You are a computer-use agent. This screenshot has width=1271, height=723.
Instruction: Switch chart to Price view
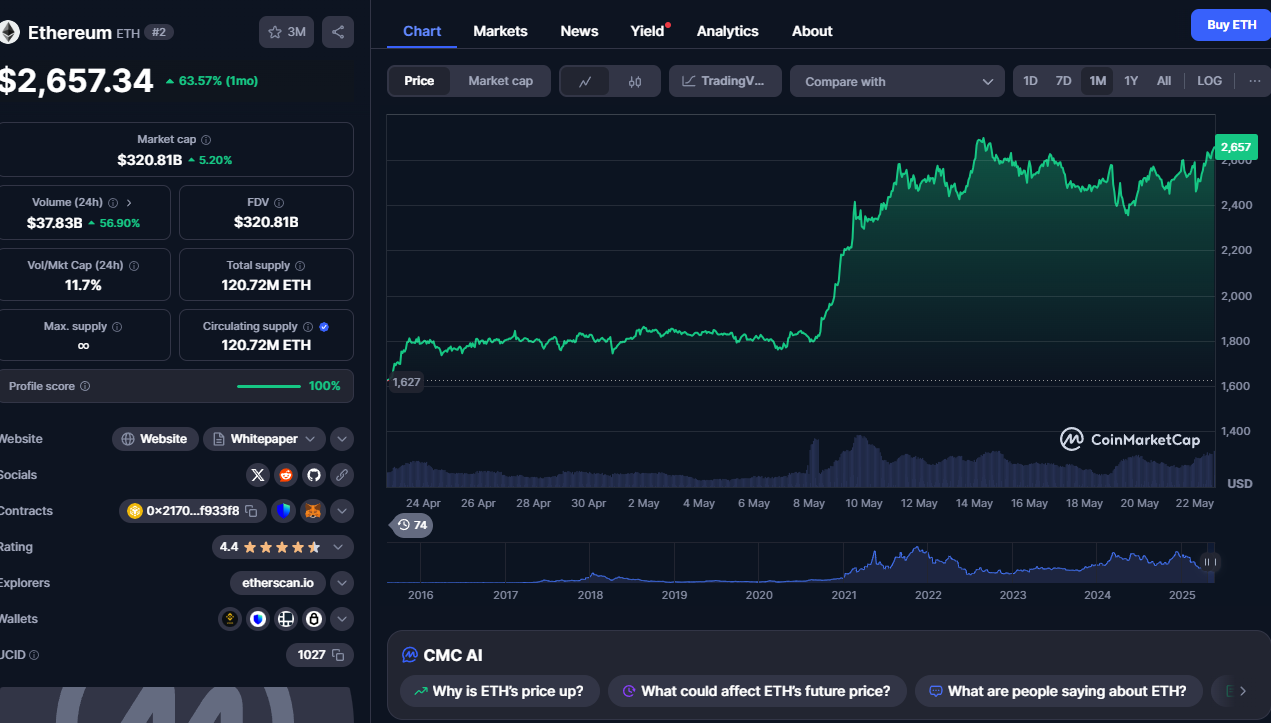pyautogui.click(x=419, y=81)
